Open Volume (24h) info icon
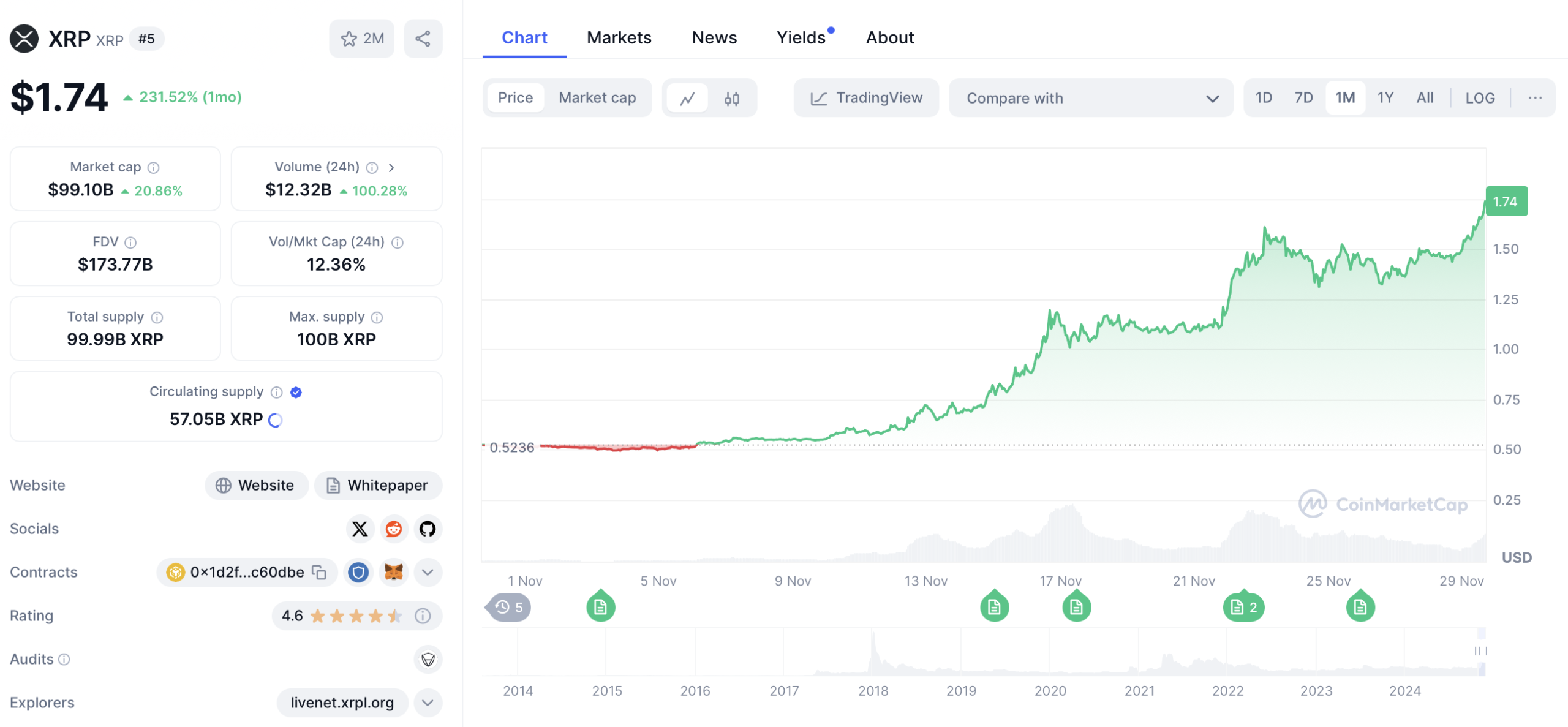 372,167
